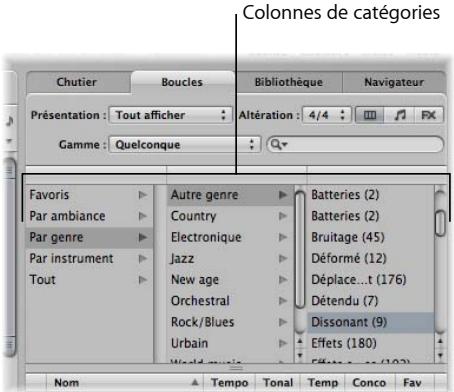454x392 pixels.
Task: Choose 'Bruitage (45)' in the list
Action: 371,237
